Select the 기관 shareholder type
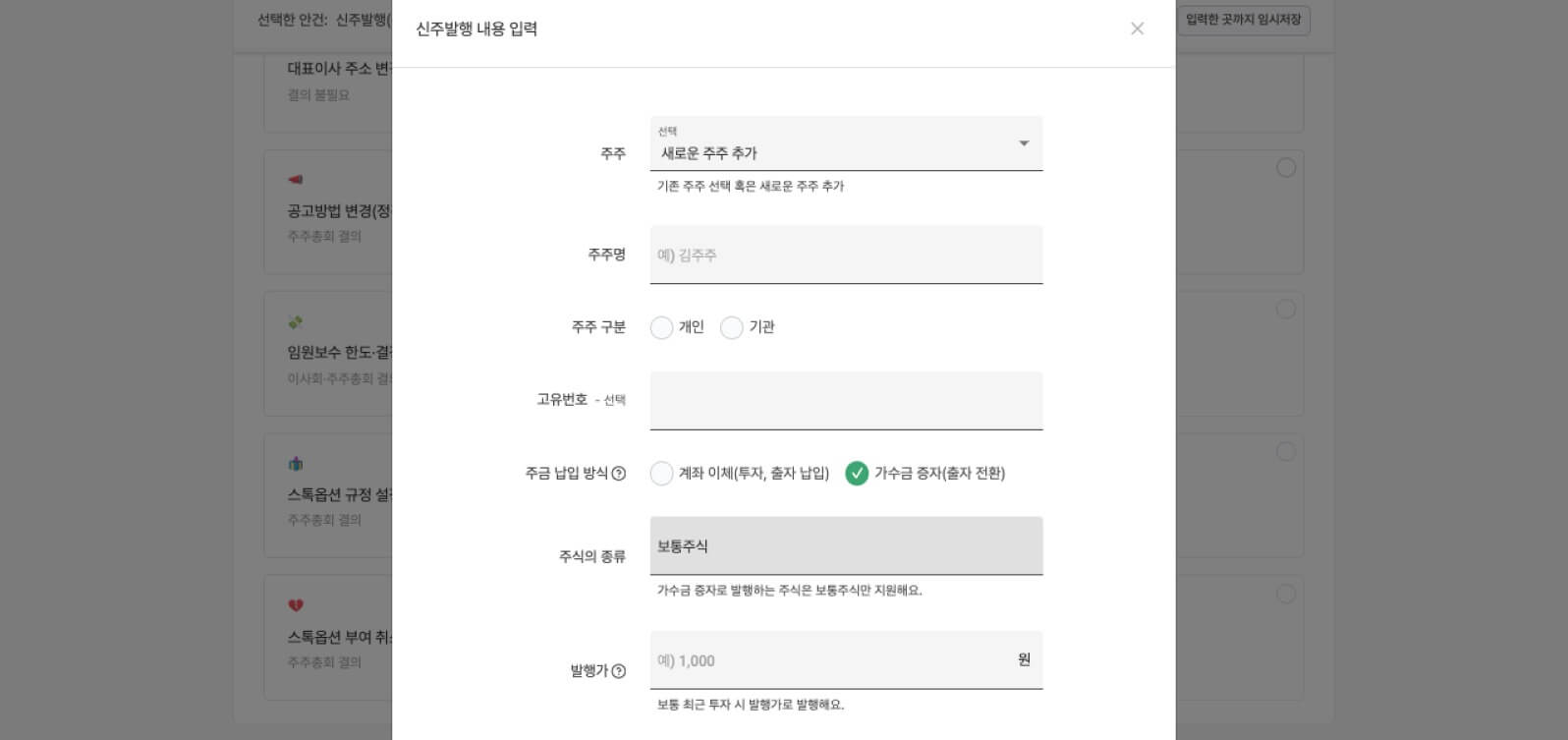The image size is (1568, 740). [732, 327]
